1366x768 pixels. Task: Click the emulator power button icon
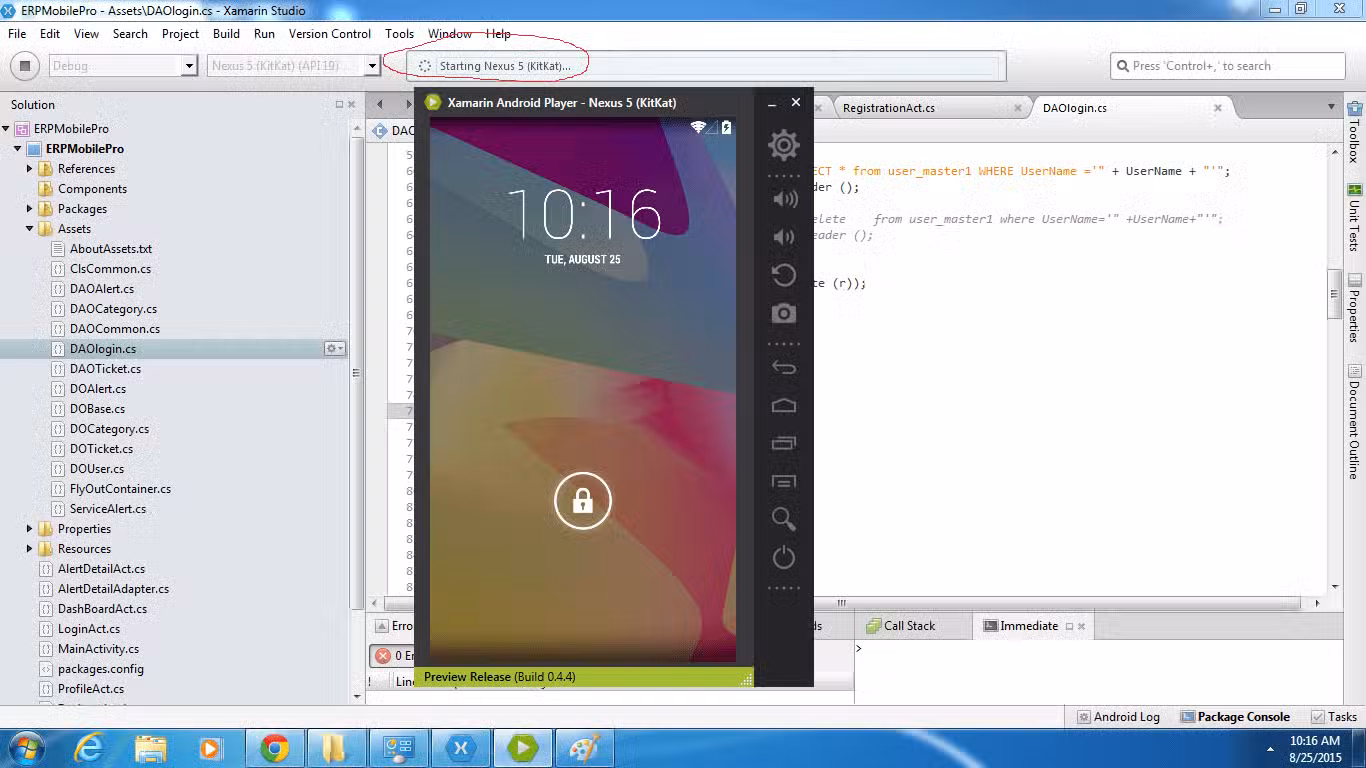(x=783, y=557)
